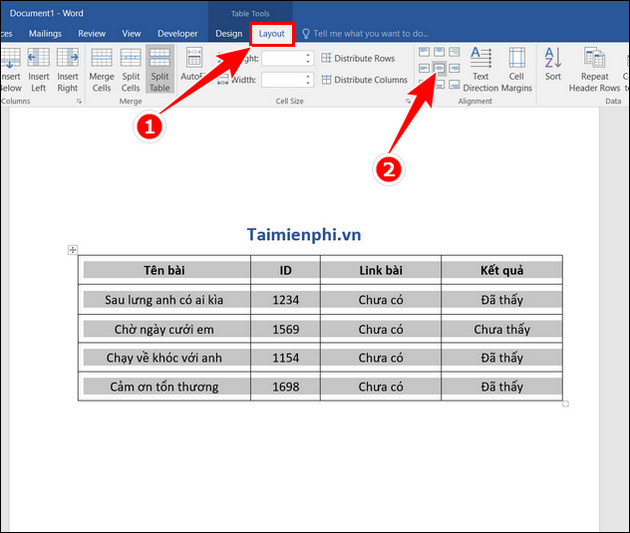Image resolution: width=630 pixels, height=533 pixels.
Task: Select Align Center alignment icon
Action: coord(439,68)
